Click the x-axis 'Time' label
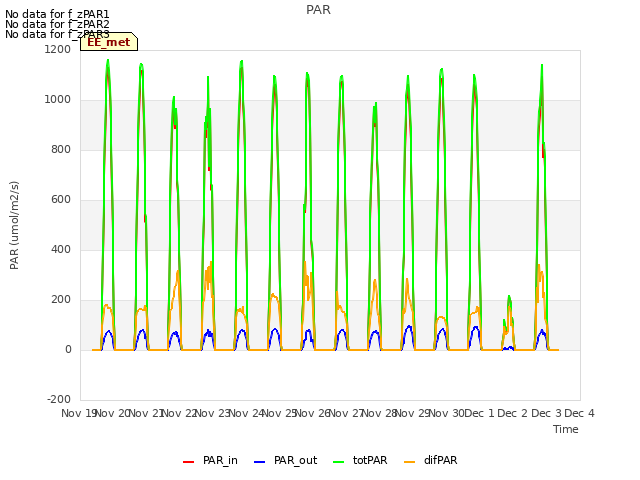The image size is (640, 480). (566, 429)
